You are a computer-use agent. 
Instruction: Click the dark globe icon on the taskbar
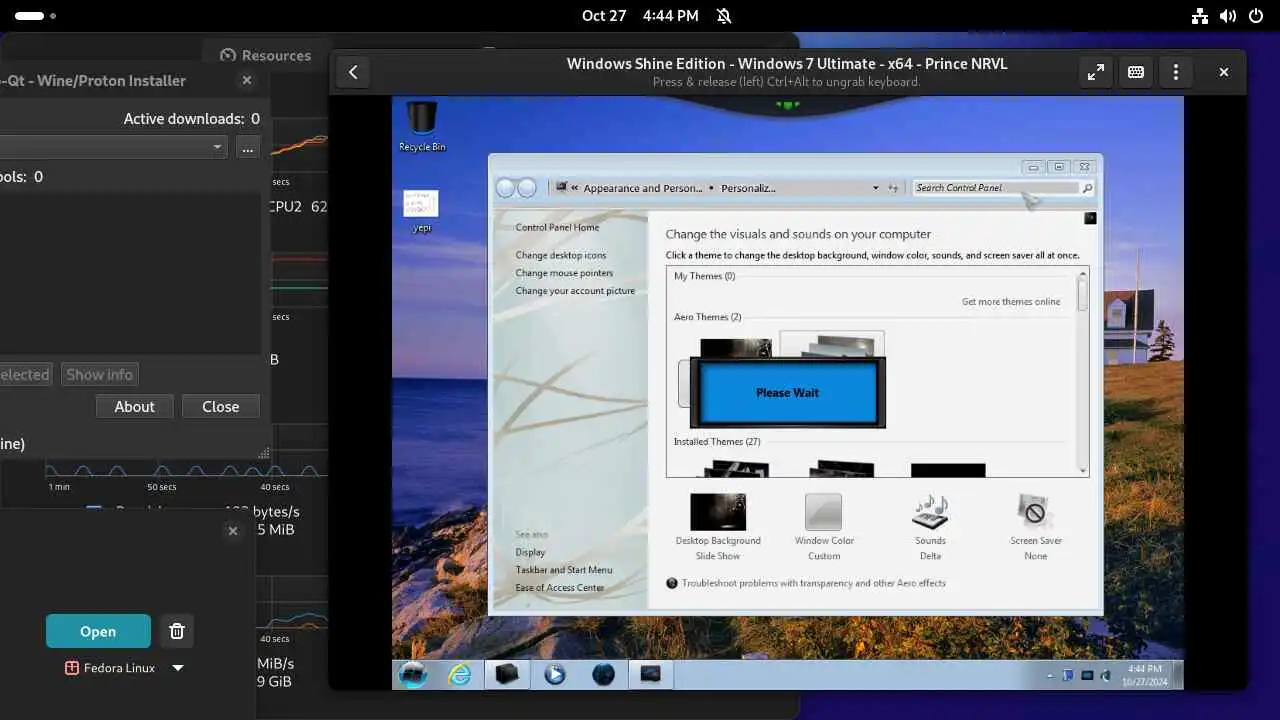point(603,675)
